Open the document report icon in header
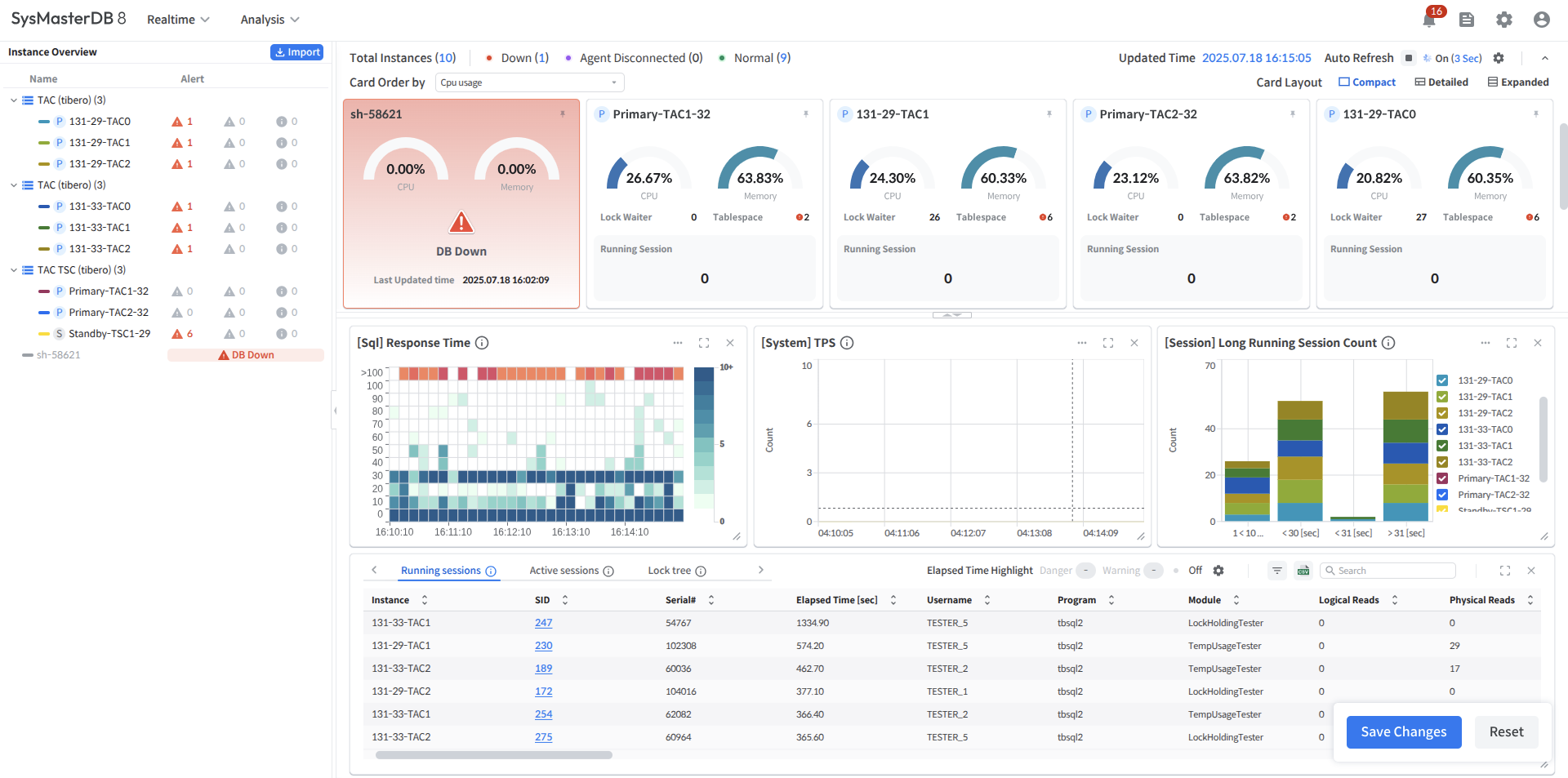The height and width of the screenshot is (778, 1568). pyautogui.click(x=1467, y=20)
